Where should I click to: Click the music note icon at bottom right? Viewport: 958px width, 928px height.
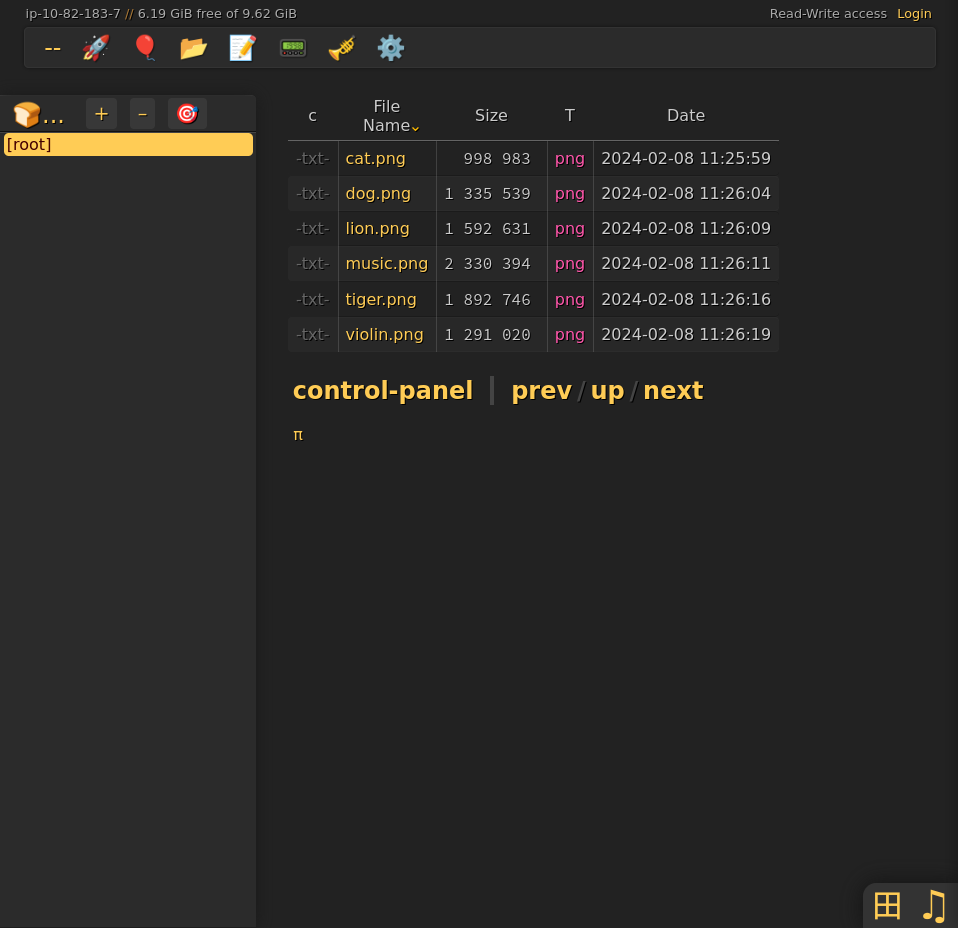[x=934, y=905]
